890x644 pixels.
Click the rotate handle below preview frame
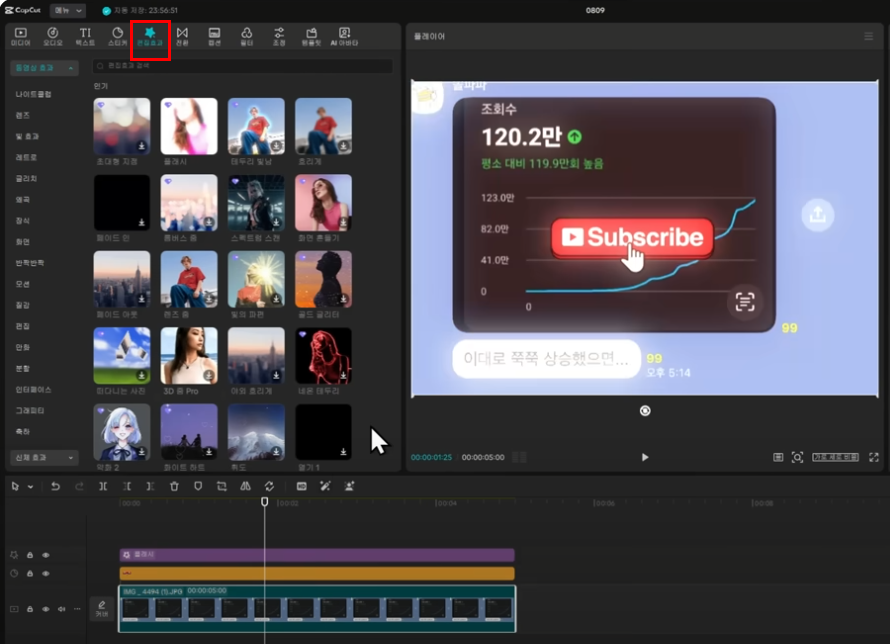coord(645,411)
